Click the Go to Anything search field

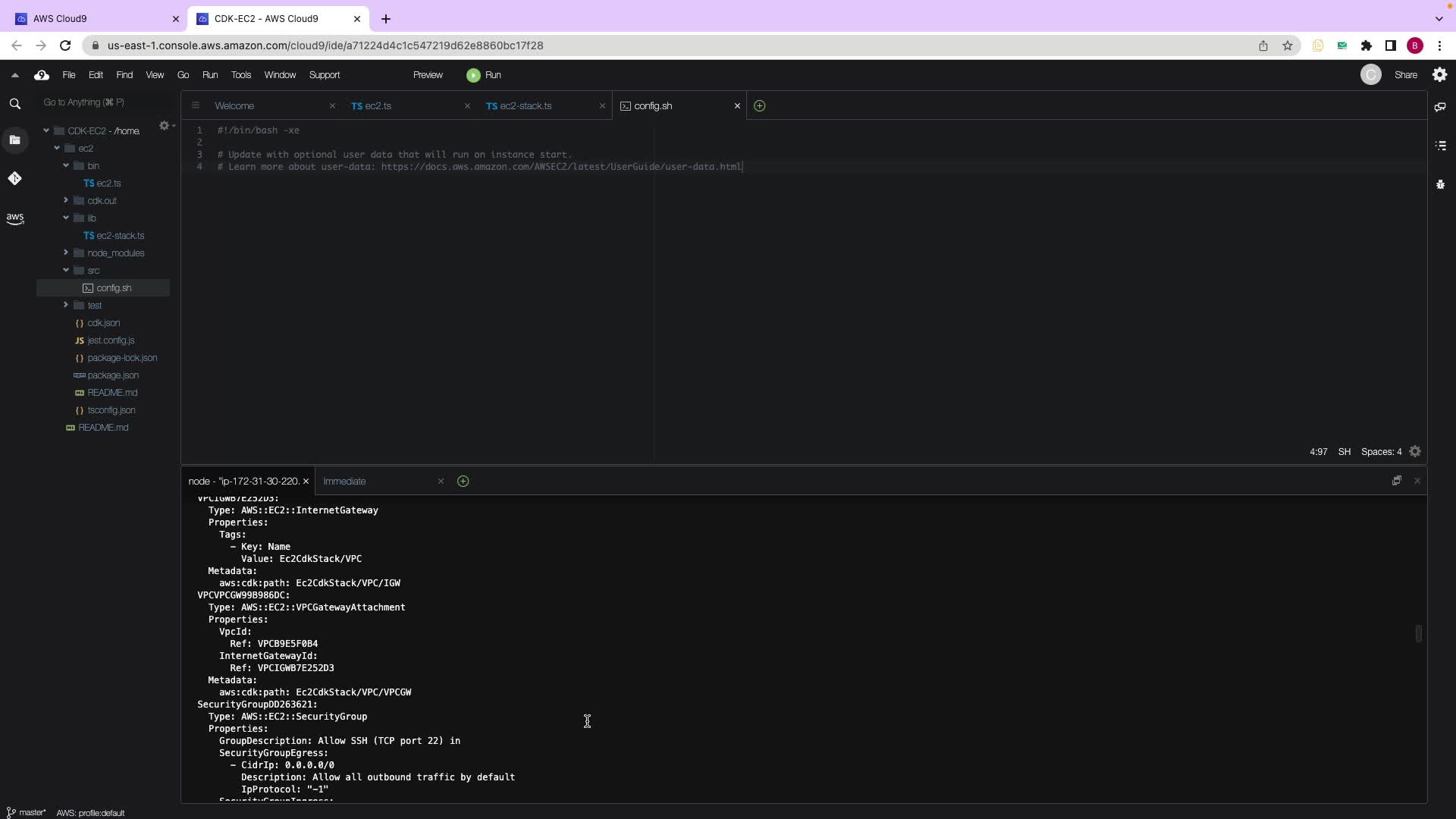[x=106, y=102]
